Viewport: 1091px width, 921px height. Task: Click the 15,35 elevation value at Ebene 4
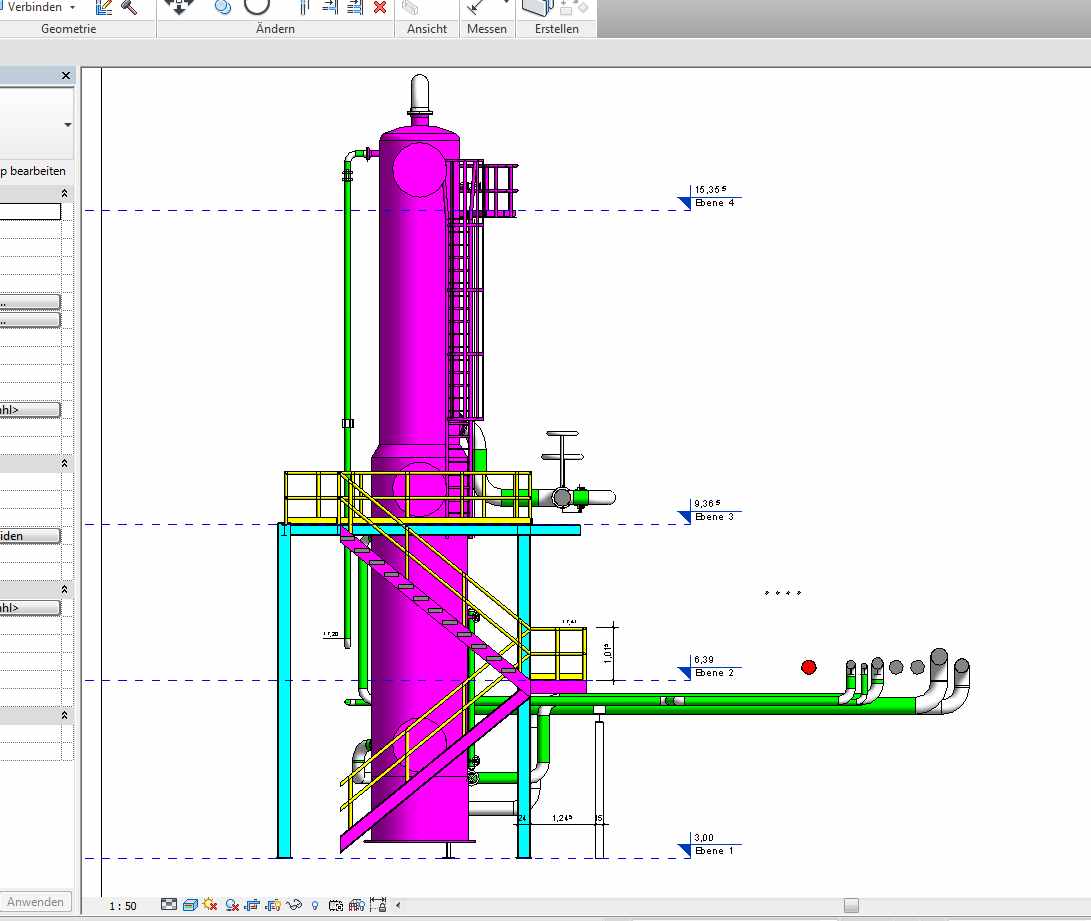(x=710, y=189)
